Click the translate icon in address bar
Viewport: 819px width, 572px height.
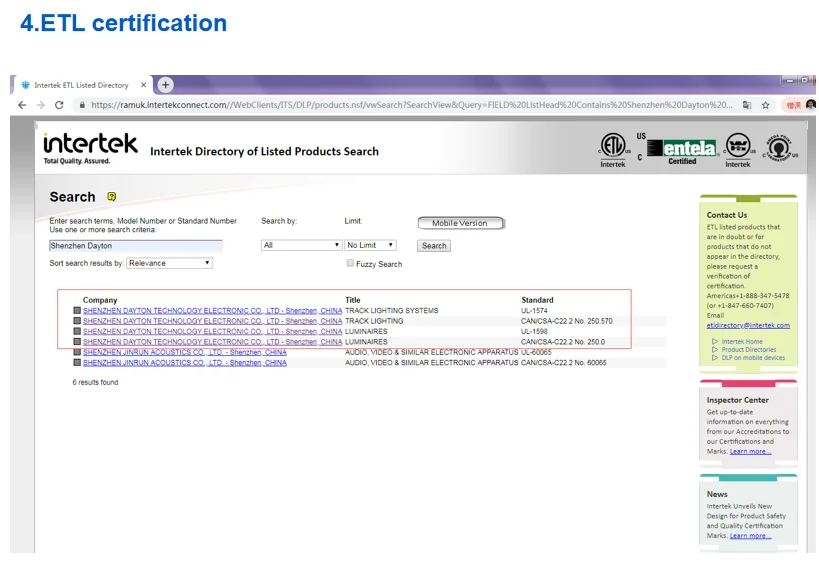tap(746, 105)
